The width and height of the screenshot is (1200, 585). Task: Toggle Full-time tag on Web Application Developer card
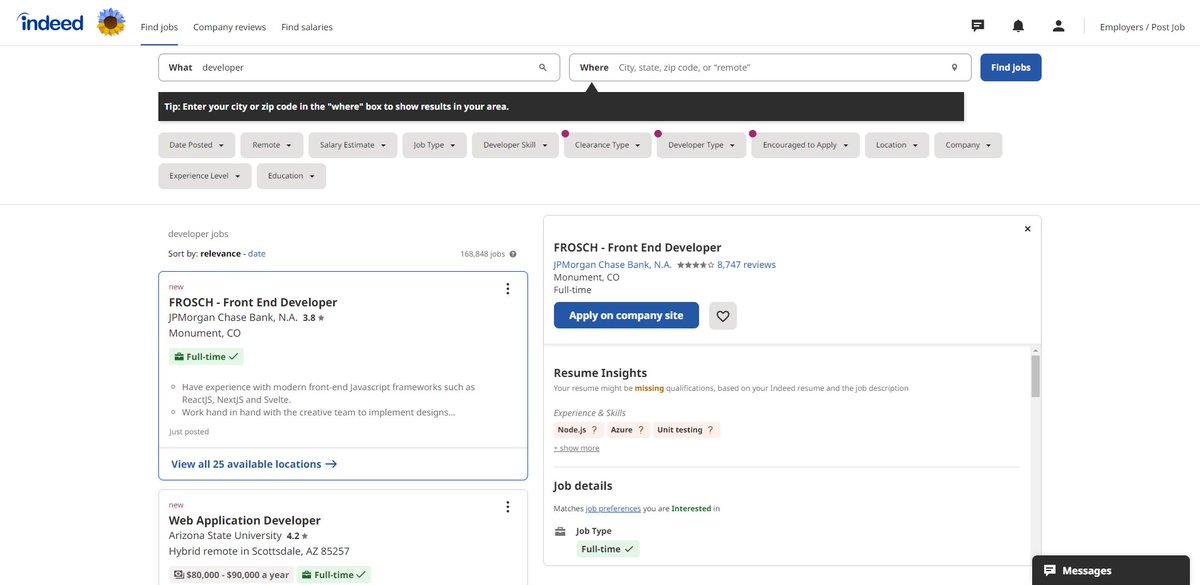pyautogui.click(x=334, y=575)
